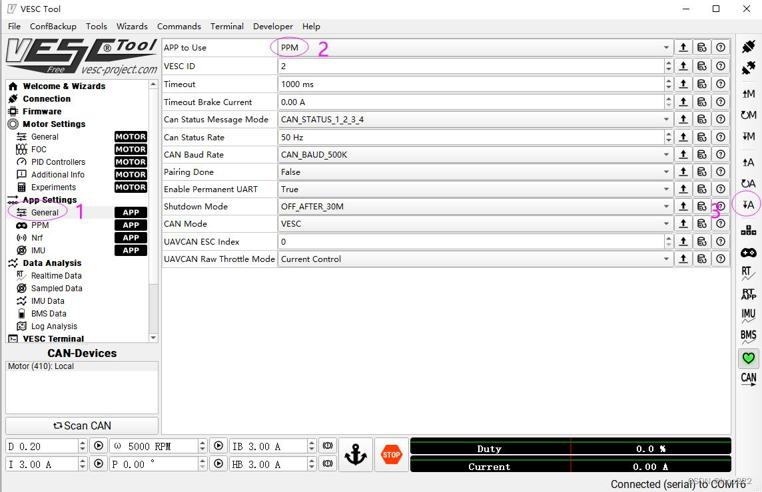Image resolution: width=762 pixels, height=492 pixels.
Task: Open the Tools menu
Action: coord(96,26)
